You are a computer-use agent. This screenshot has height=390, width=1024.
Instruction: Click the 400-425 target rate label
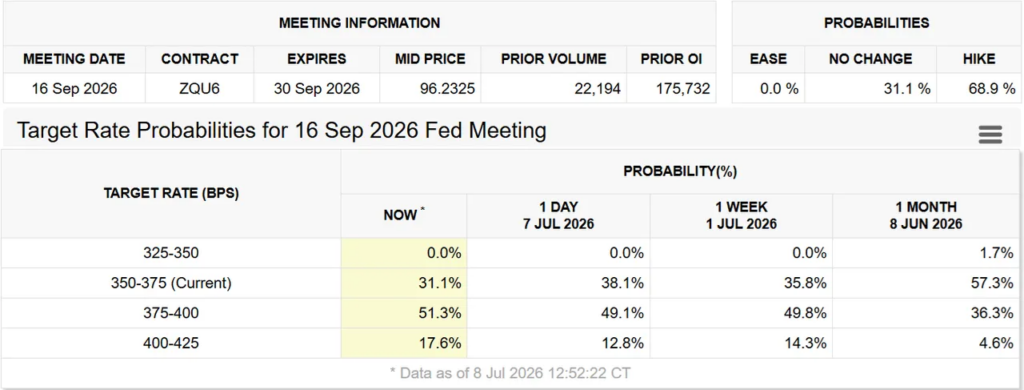pyautogui.click(x=171, y=342)
